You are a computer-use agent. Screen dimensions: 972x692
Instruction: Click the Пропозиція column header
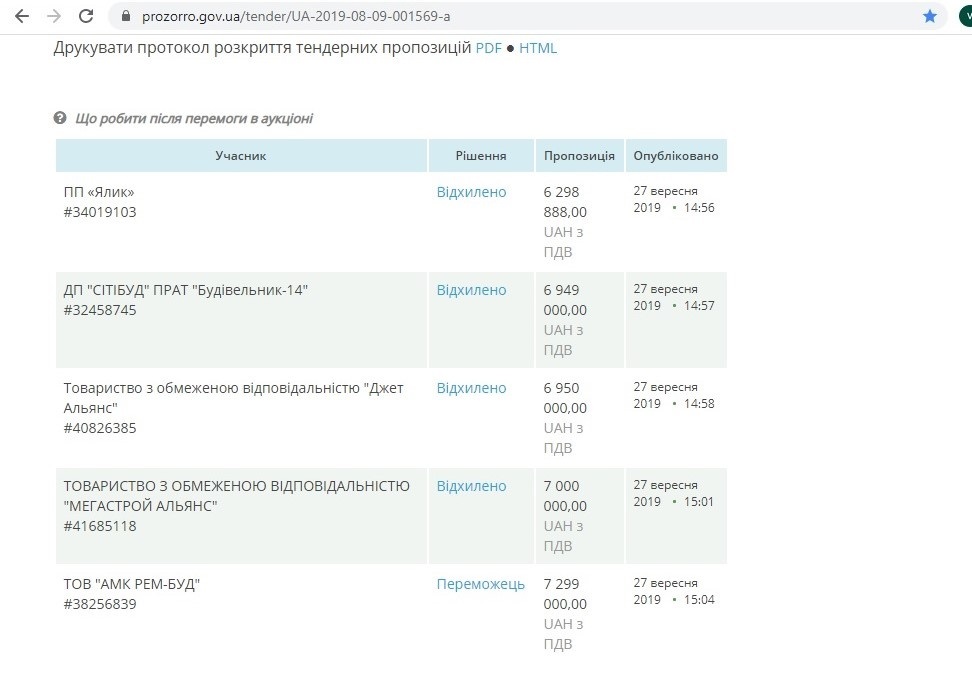[580, 156]
